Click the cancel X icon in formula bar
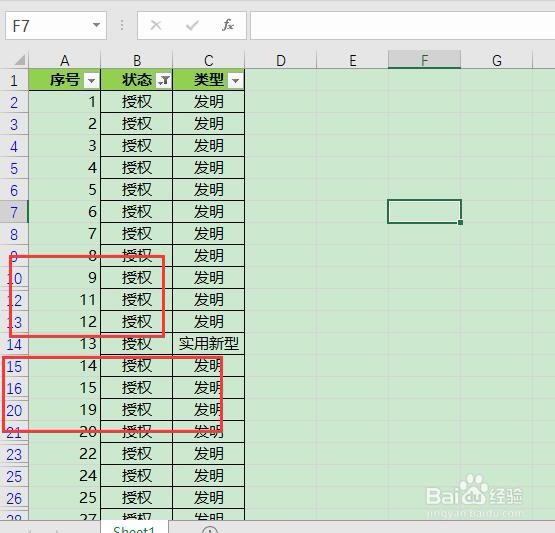 156,25
